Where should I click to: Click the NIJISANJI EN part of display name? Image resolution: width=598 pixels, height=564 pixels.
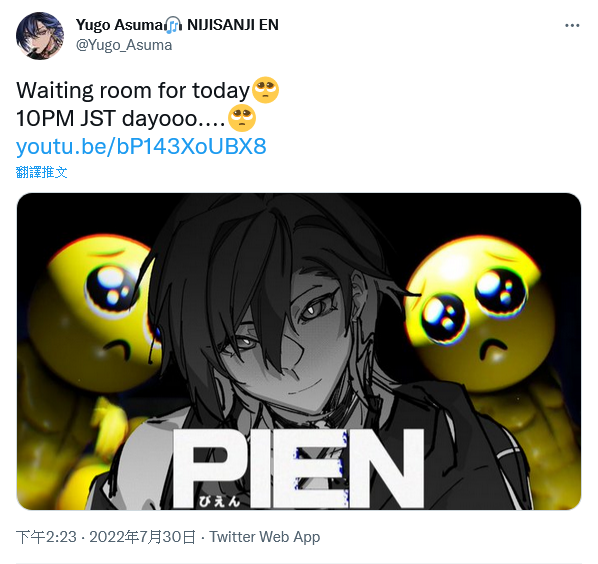(233, 25)
